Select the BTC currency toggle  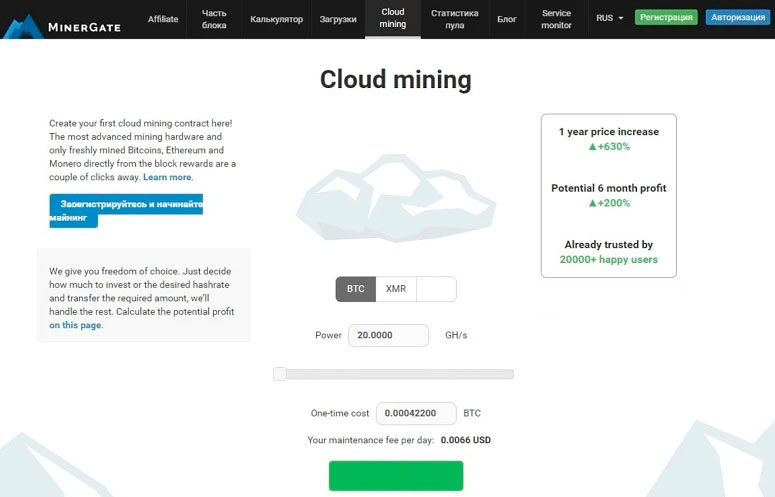pos(355,289)
